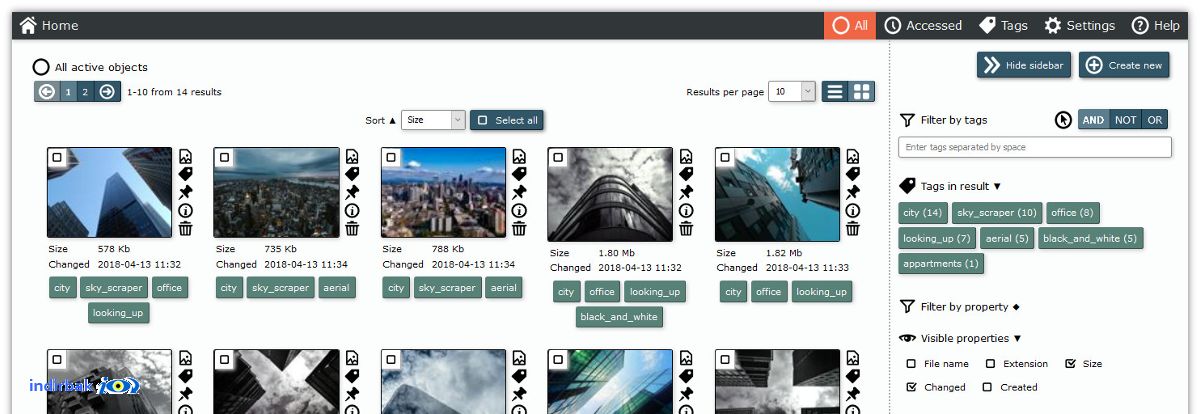The image size is (1200, 414).
Task: Delete the 1.80 Mb image
Action: pyautogui.click(x=686, y=229)
